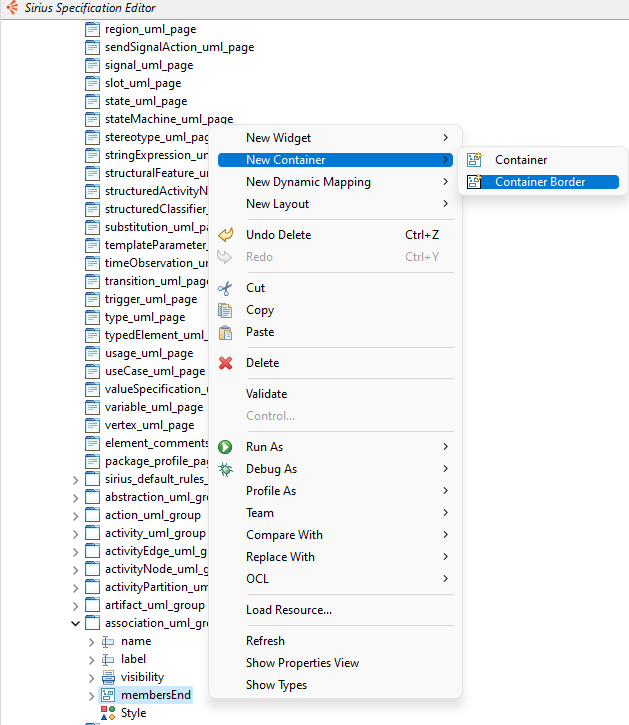
Task: Click the trigger_uml_page page icon
Action: 92,300
